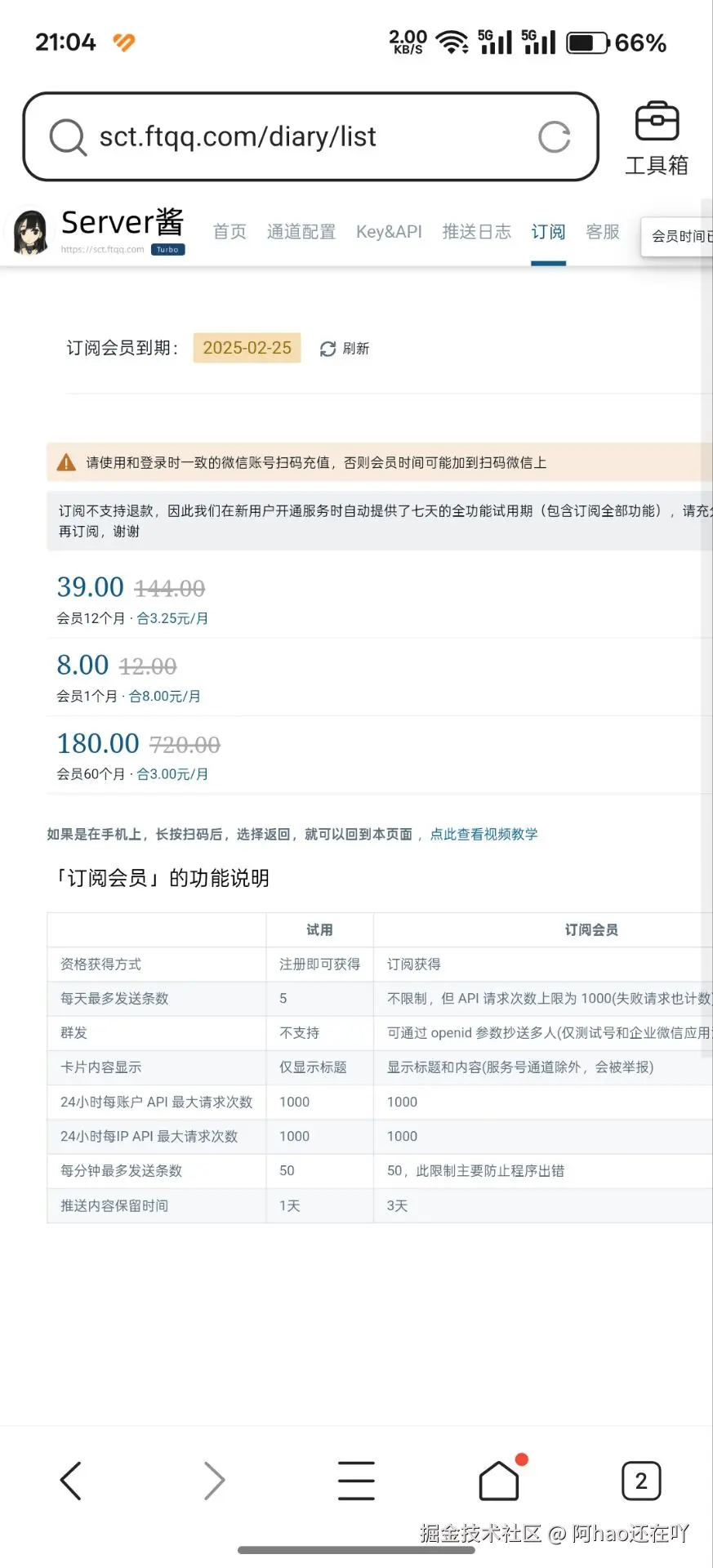Select the 订阅 tab
The height and width of the screenshot is (1568, 713).
coord(548,232)
